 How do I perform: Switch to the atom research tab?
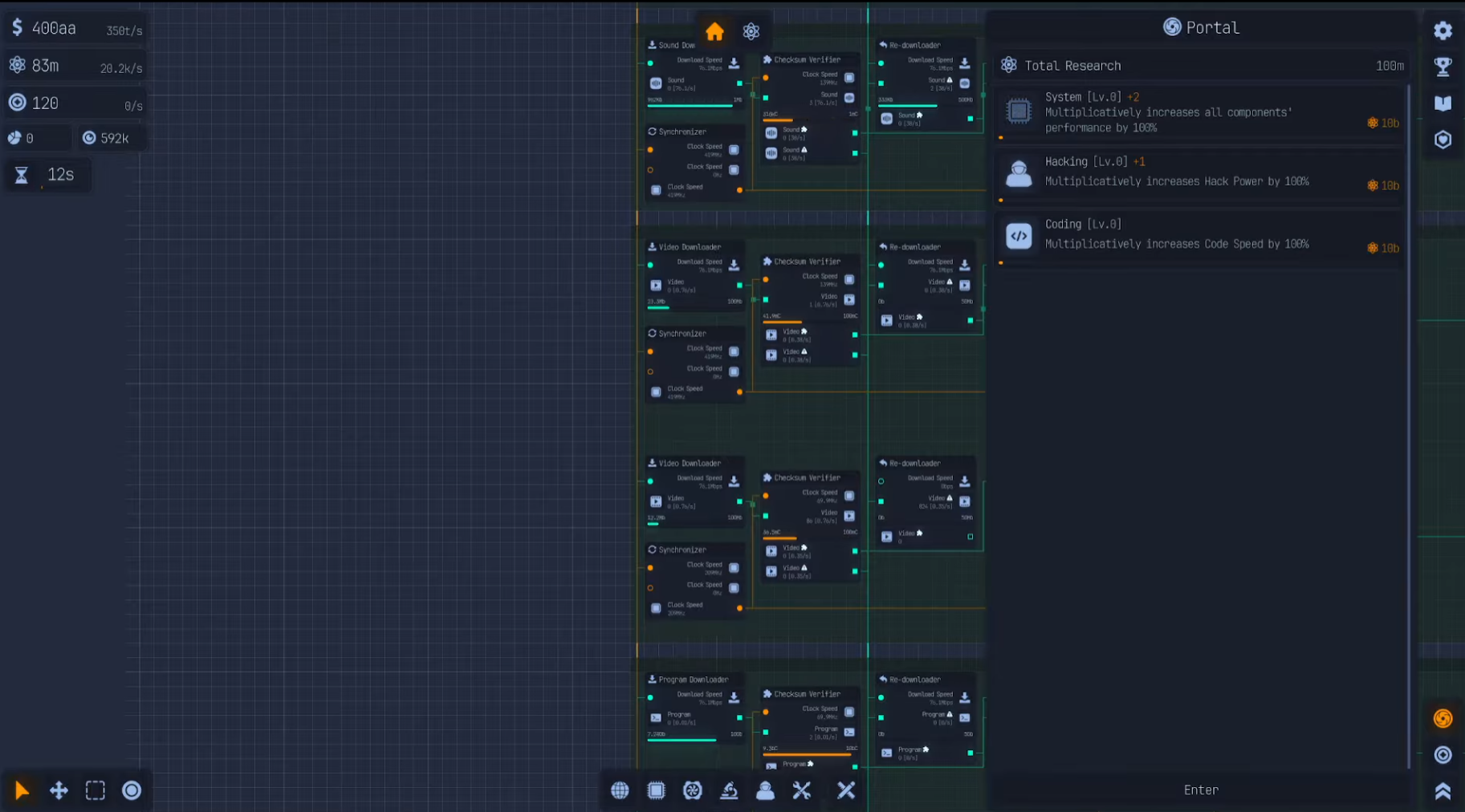[x=751, y=32]
